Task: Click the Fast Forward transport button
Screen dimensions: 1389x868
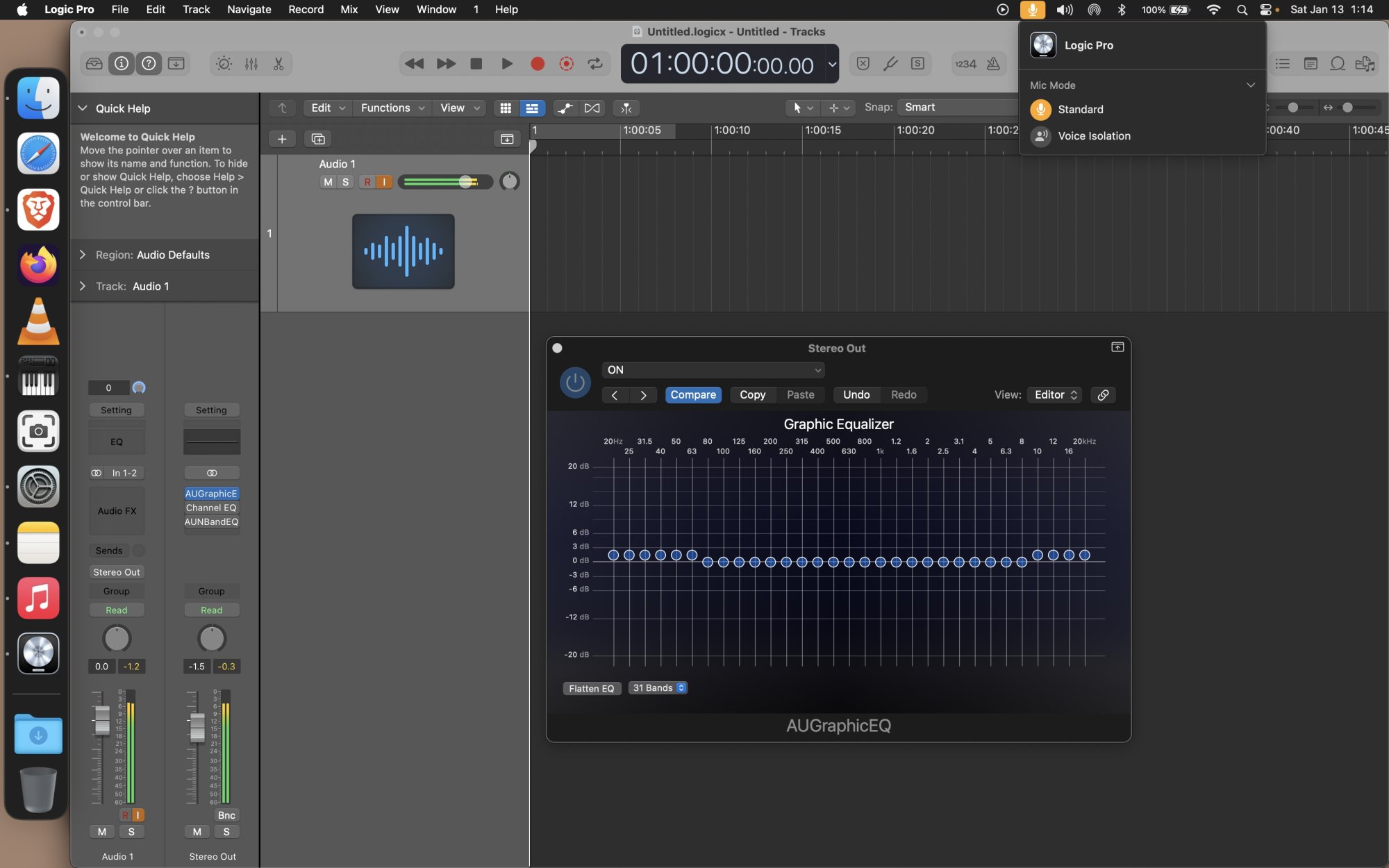Action: [x=446, y=63]
